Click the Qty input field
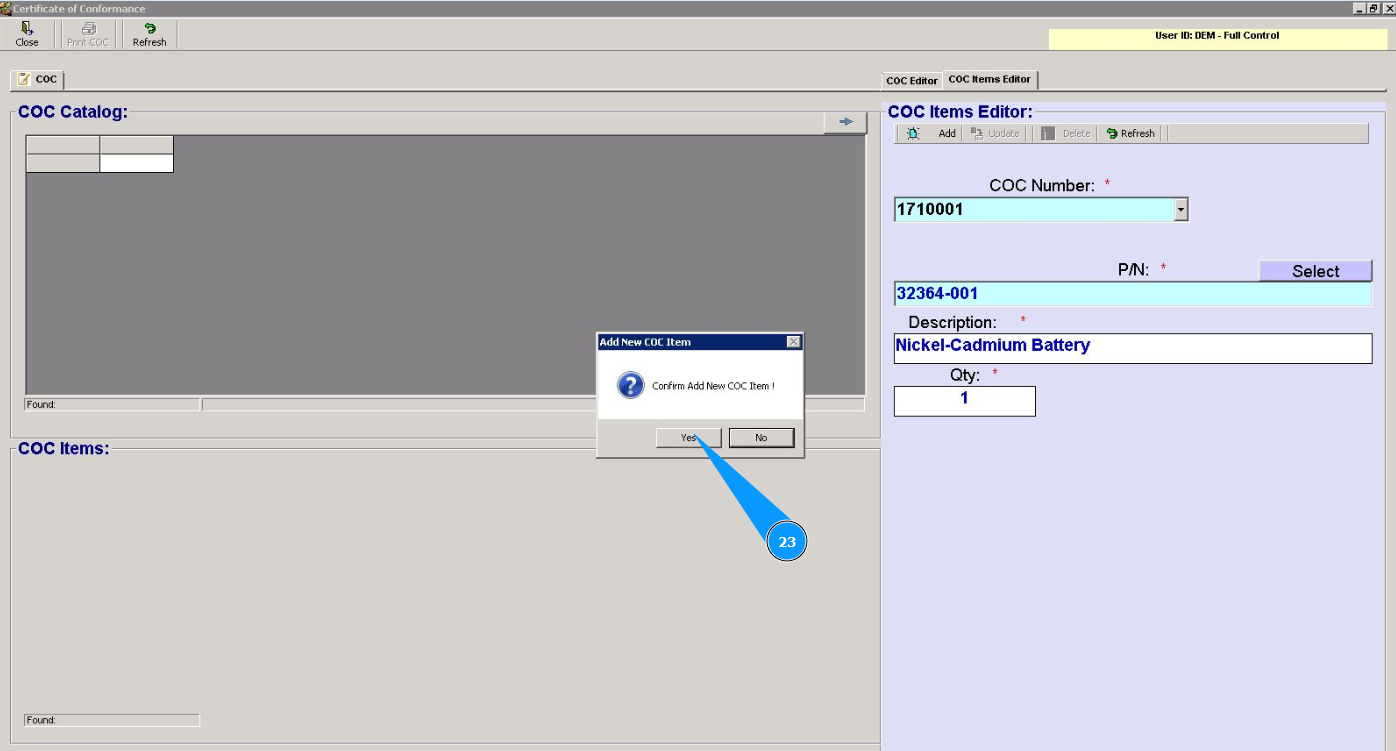 tap(964, 401)
